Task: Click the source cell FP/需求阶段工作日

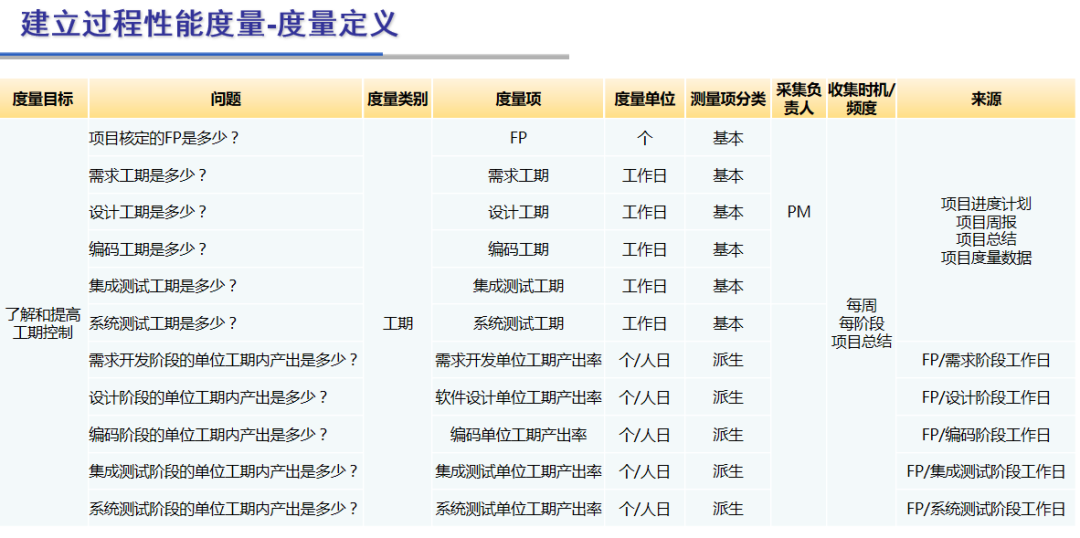Action: coord(986,360)
